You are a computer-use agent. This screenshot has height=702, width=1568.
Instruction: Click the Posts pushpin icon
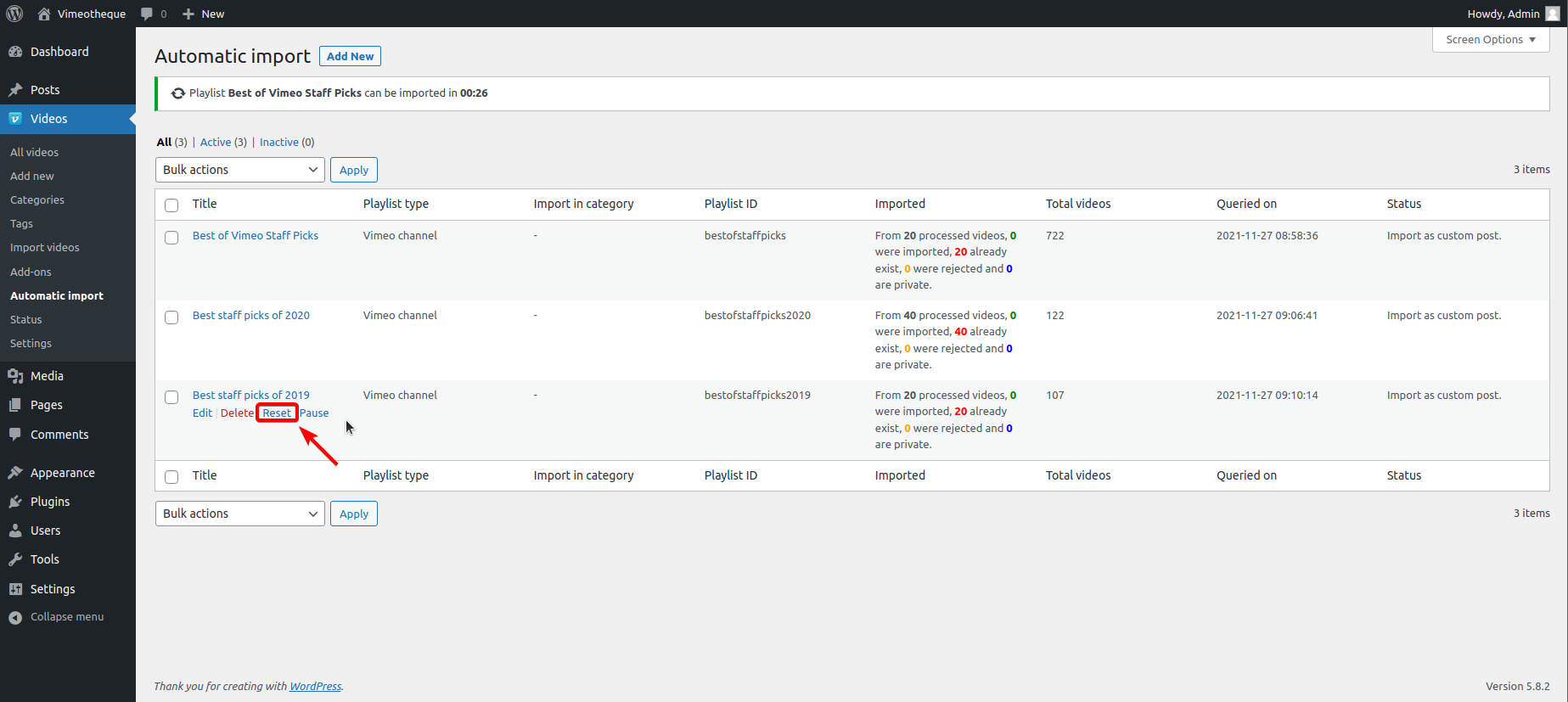(x=15, y=90)
